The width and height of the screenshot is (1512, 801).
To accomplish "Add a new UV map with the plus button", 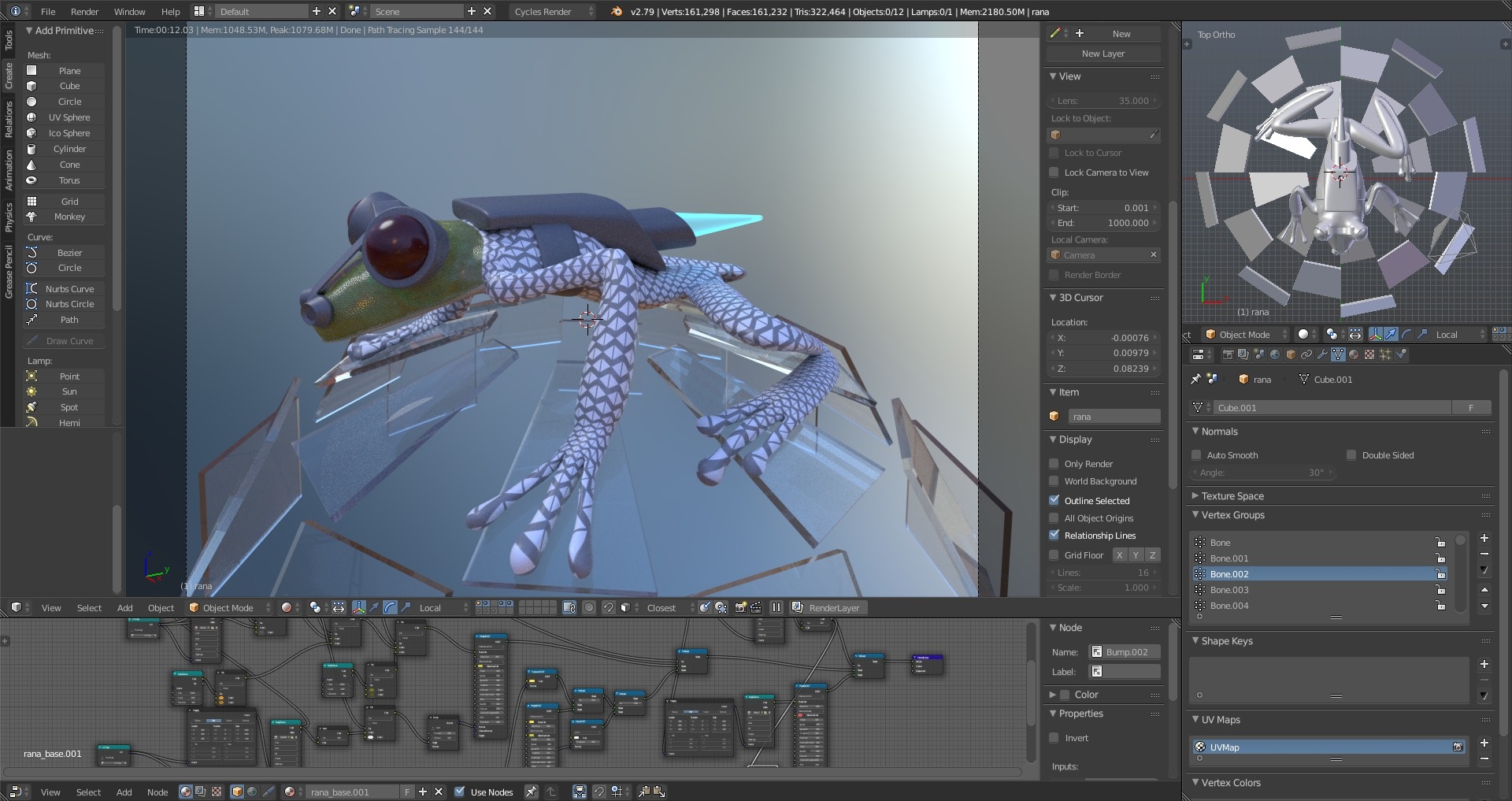I will click(1484, 743).
